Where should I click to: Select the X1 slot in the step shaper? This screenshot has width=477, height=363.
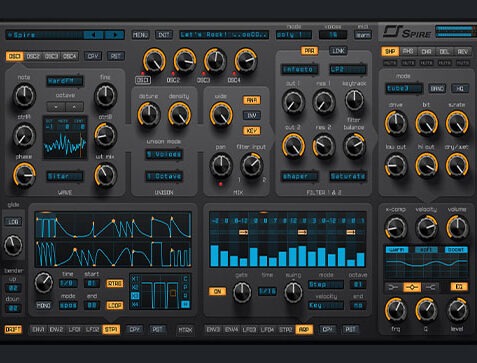point(135,279)
